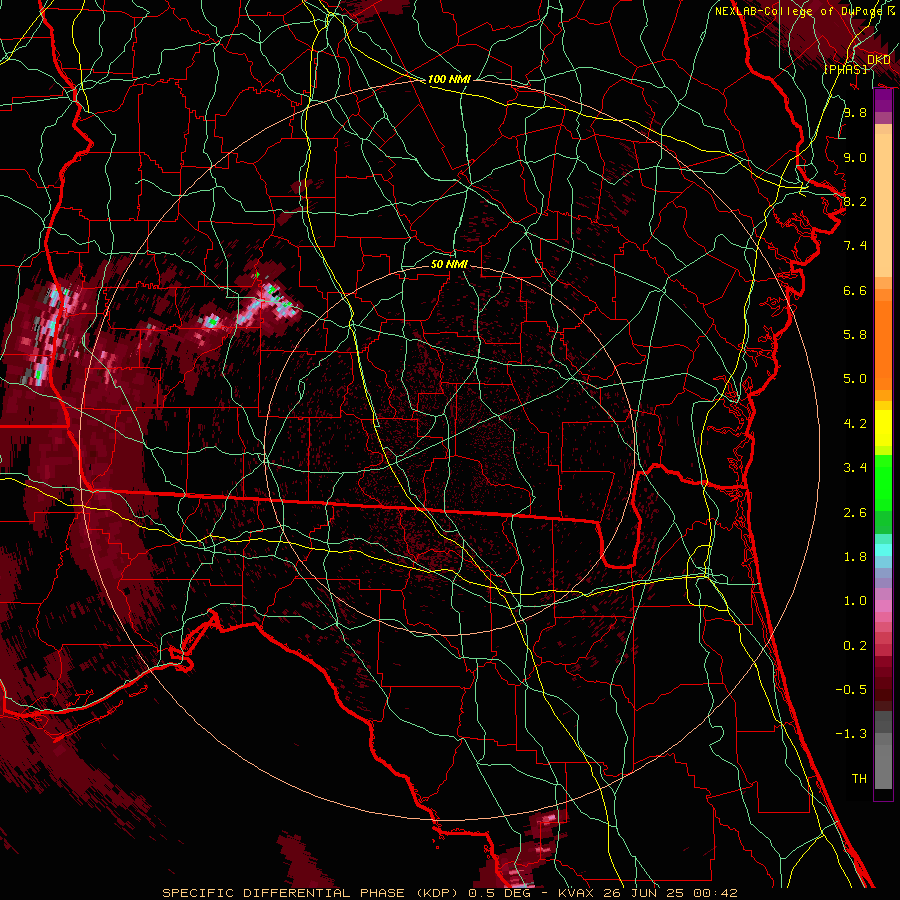
Task: Pick the purple top segment of color scale
Action: (x=883, y=100)
